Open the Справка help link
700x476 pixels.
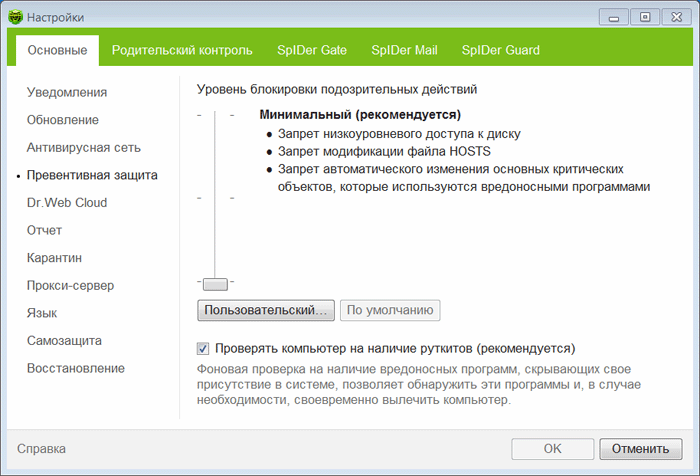[x=42, y=449]
